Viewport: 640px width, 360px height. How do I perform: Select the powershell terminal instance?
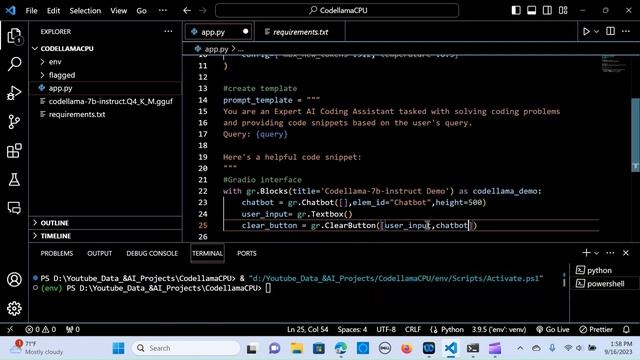pos(605,284)
